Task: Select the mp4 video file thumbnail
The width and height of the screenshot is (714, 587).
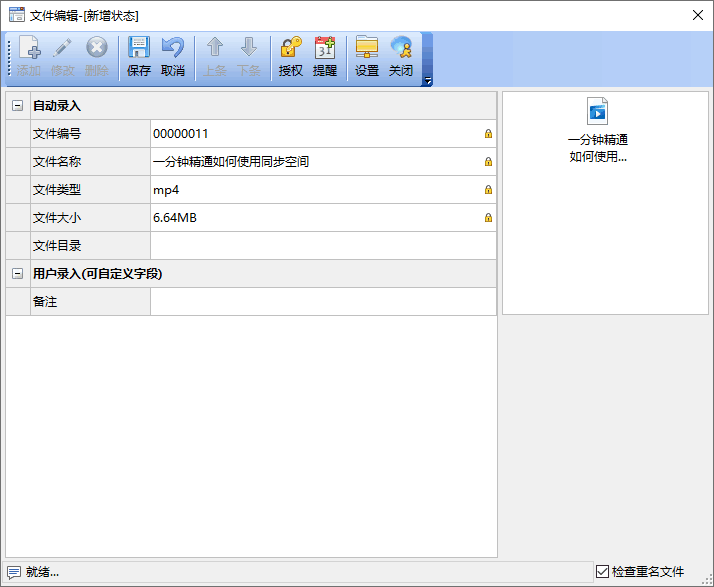Action: [x=598, y=111]
